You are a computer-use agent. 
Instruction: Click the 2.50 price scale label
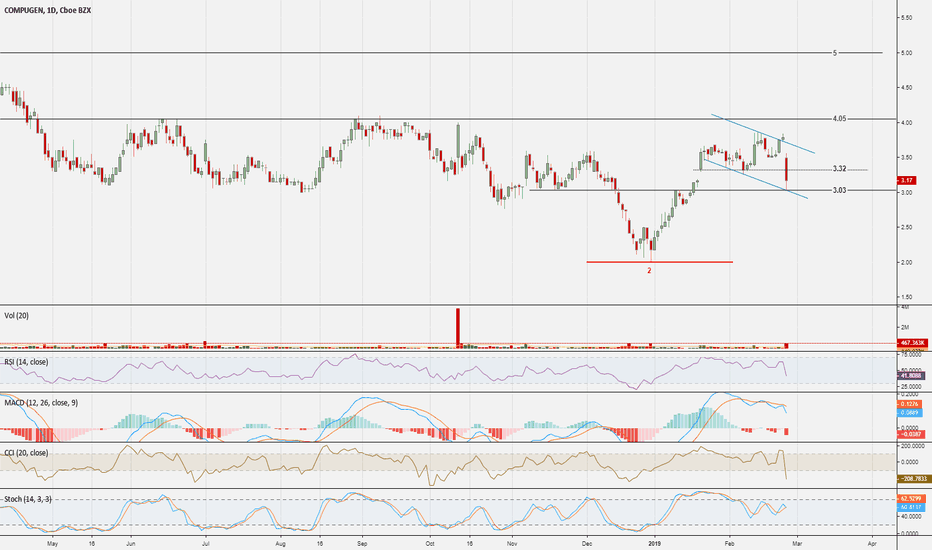click(906, 228)
